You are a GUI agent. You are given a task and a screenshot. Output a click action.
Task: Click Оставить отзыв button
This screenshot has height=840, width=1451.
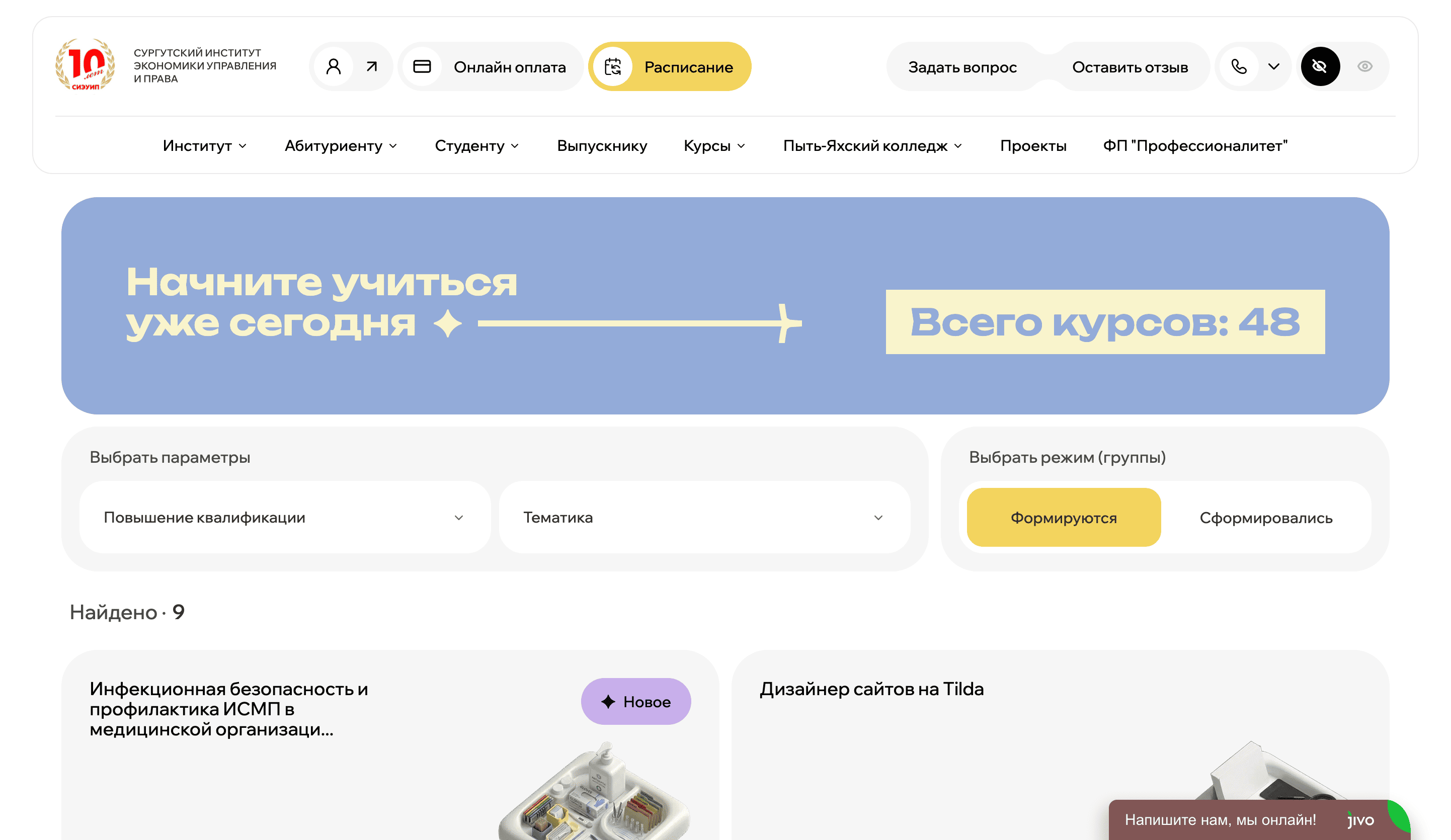[x=1131, y=67]
